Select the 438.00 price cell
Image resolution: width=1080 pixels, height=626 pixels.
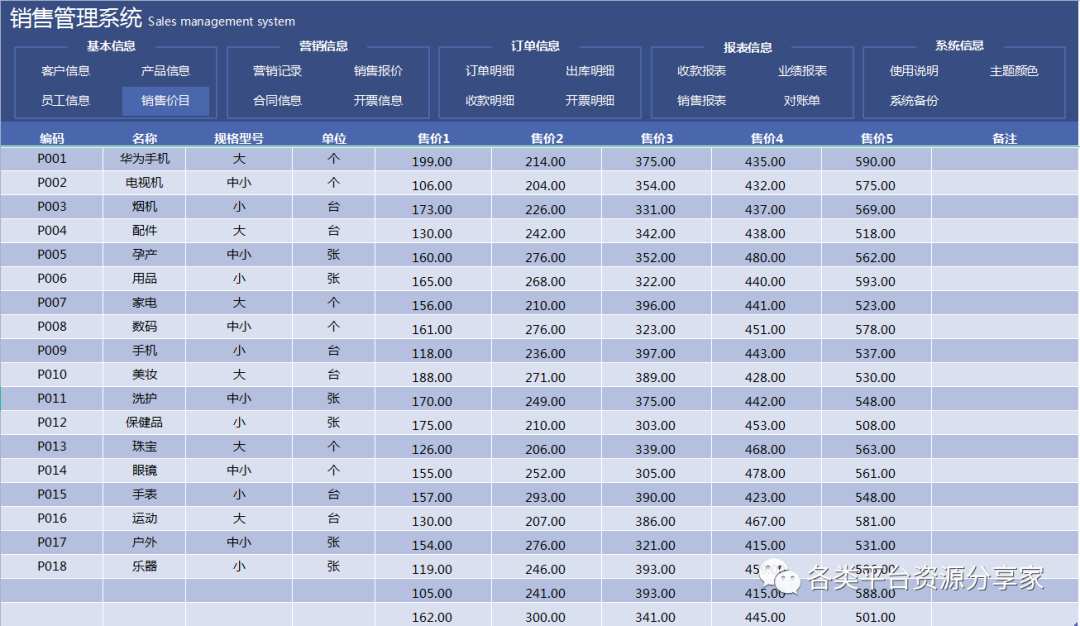coord(767,232)
